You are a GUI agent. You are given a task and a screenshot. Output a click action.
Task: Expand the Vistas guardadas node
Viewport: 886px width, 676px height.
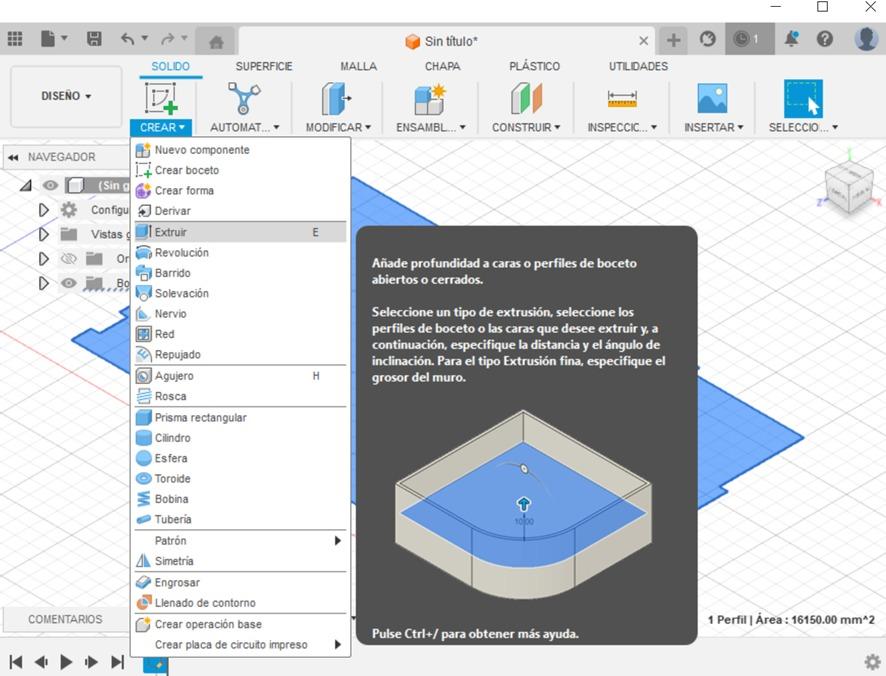44,234
